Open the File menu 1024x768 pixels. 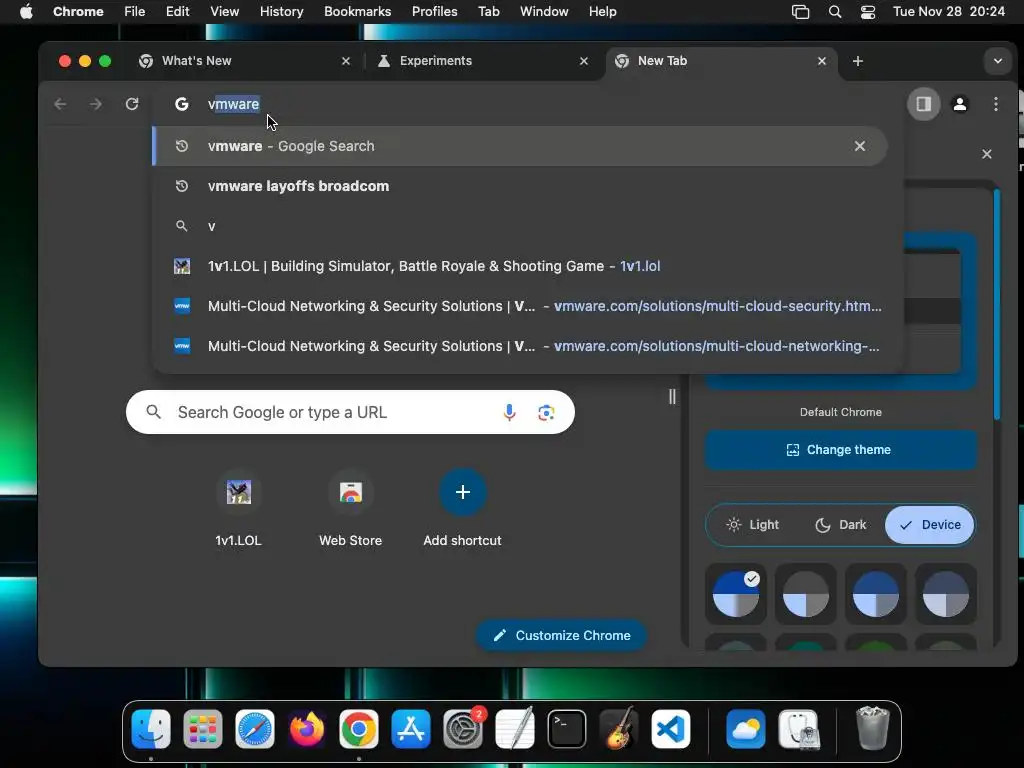pos(135,12)
